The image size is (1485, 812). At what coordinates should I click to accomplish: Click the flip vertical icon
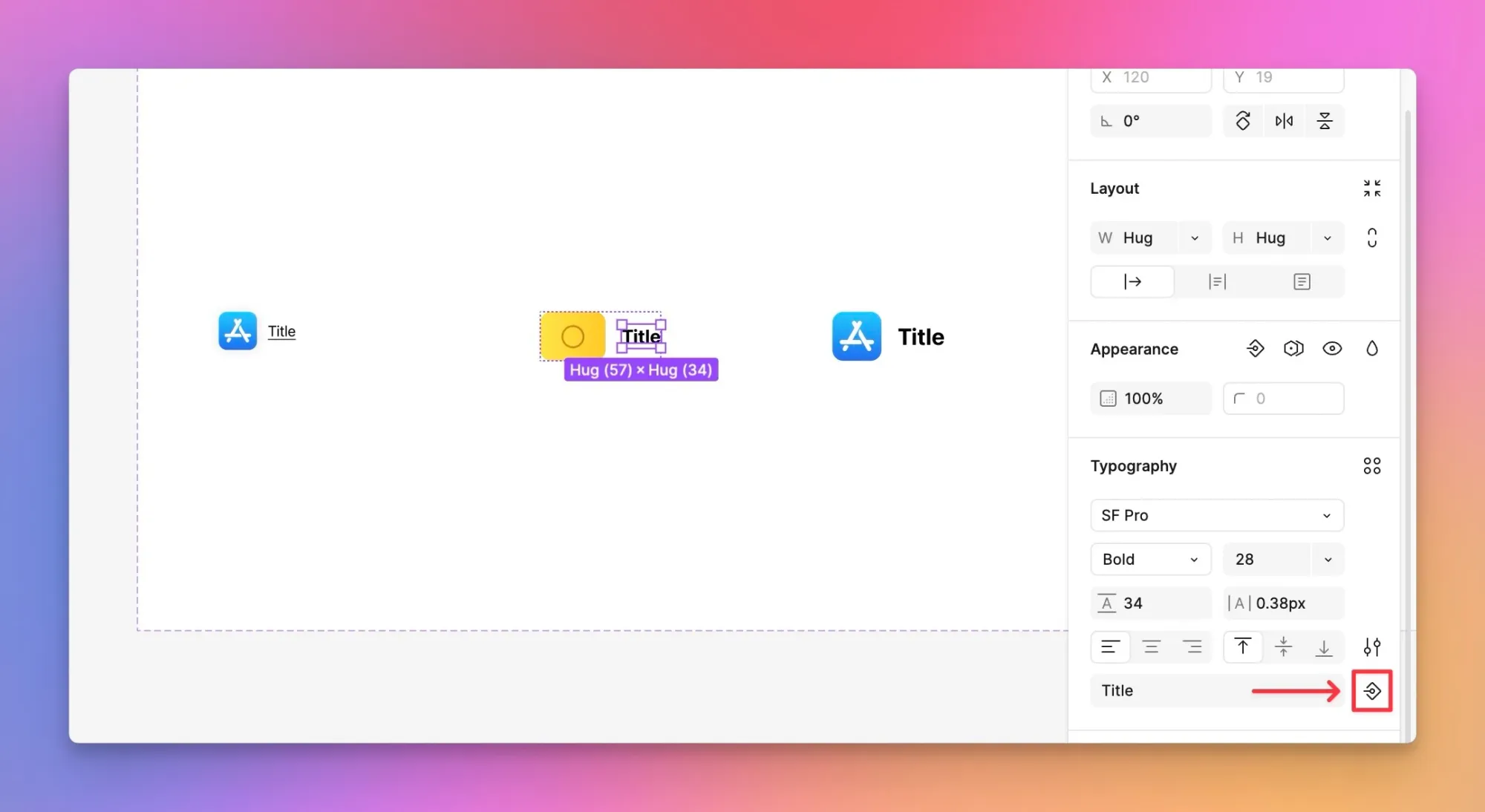pyautogui.click(x=1325, y=120)
